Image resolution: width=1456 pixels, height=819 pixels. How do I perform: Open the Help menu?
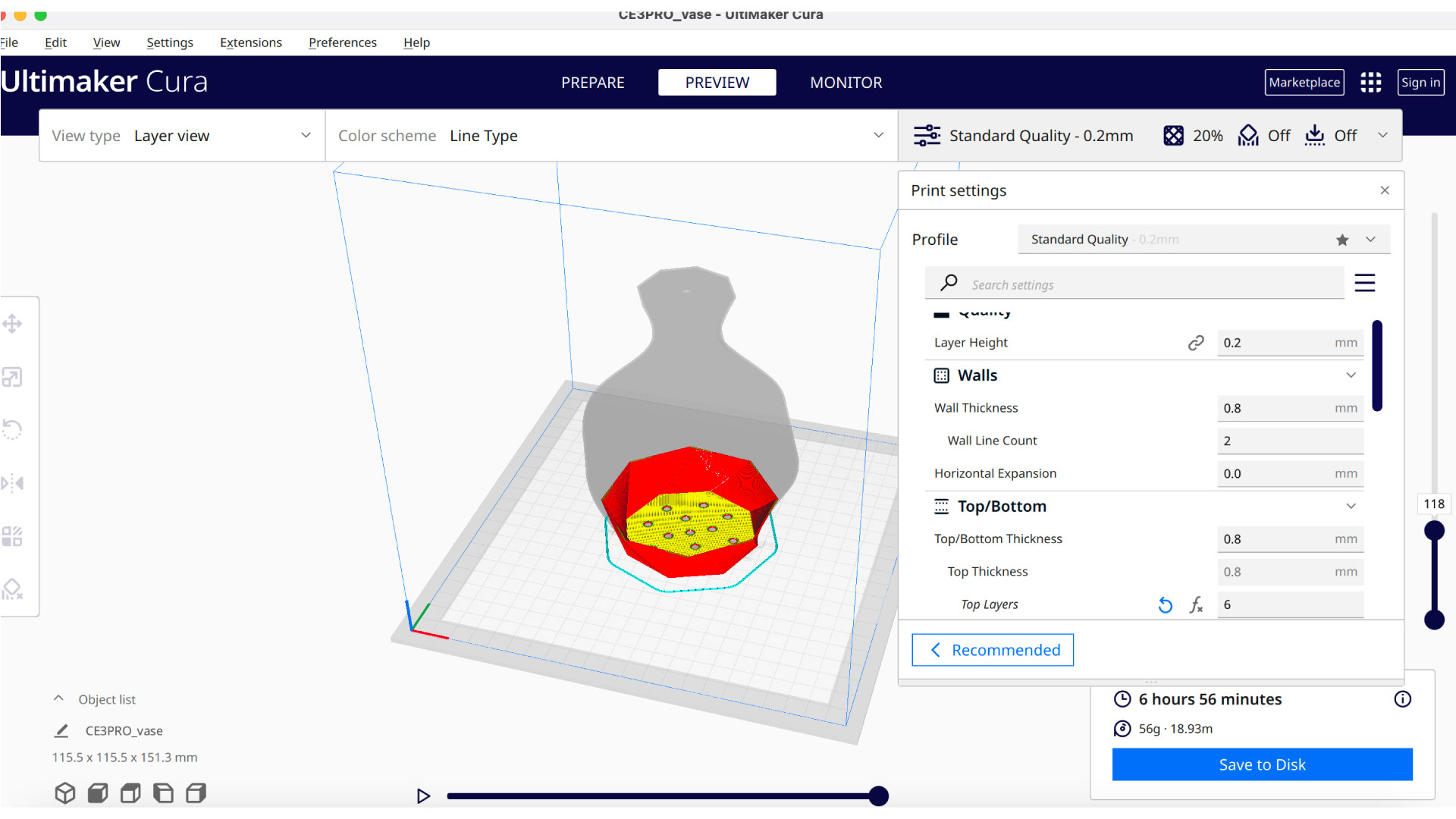pyautogui.click(x=416, y=42)
